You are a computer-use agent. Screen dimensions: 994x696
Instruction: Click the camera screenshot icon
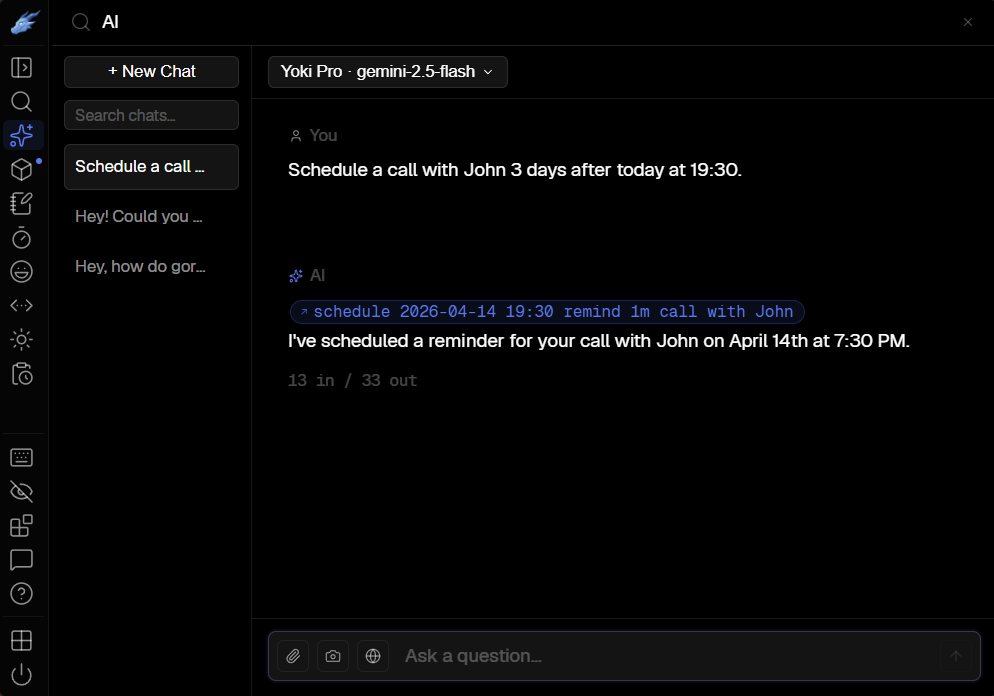pos(333,656)
